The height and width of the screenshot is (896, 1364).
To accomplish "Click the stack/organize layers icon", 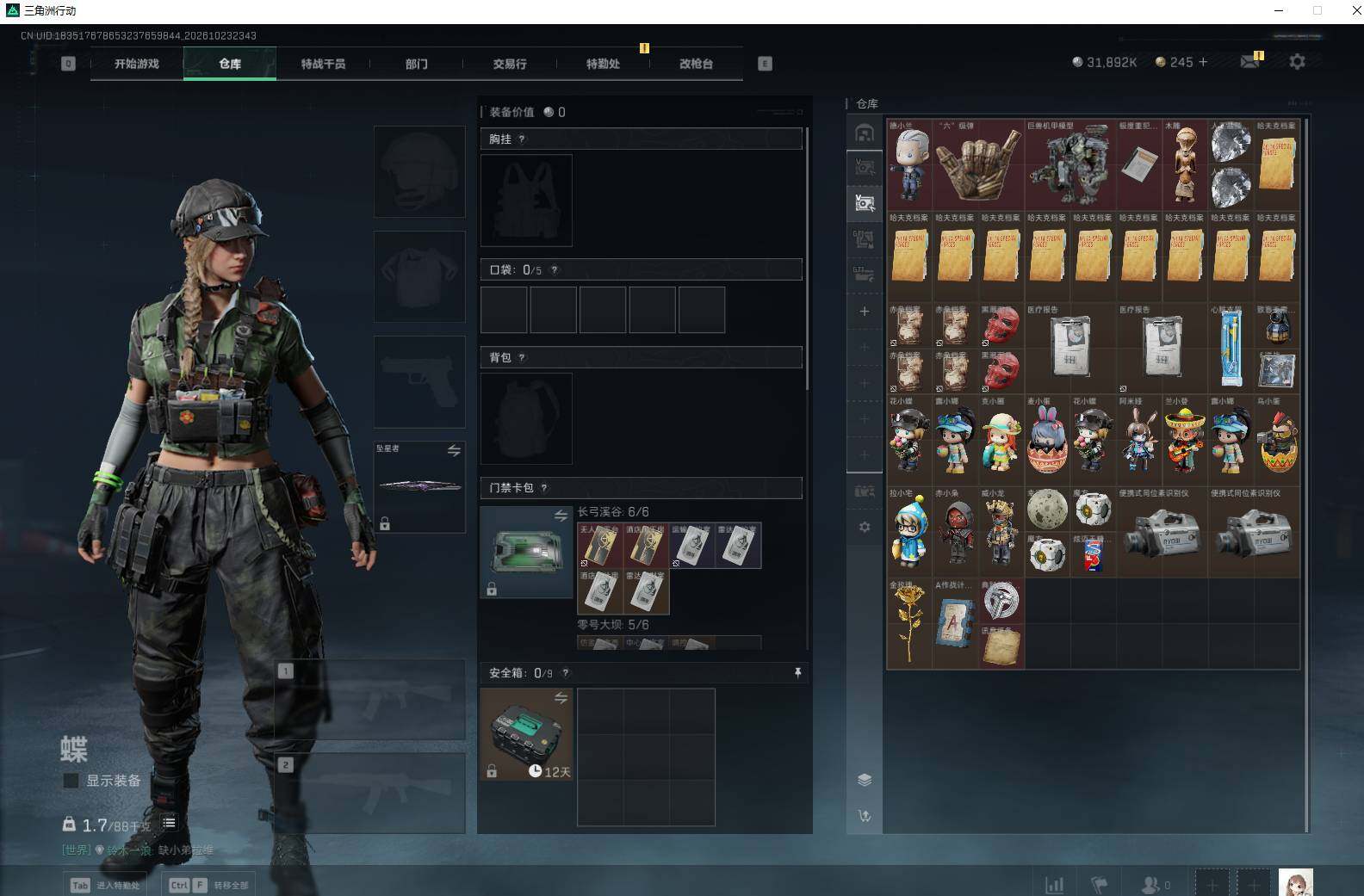I will coord(865,780).
